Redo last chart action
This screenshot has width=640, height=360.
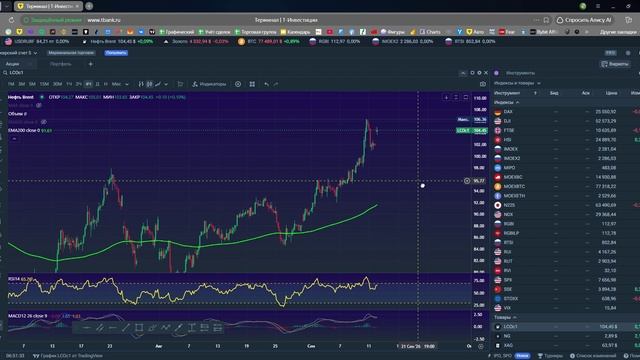(276, 84)
